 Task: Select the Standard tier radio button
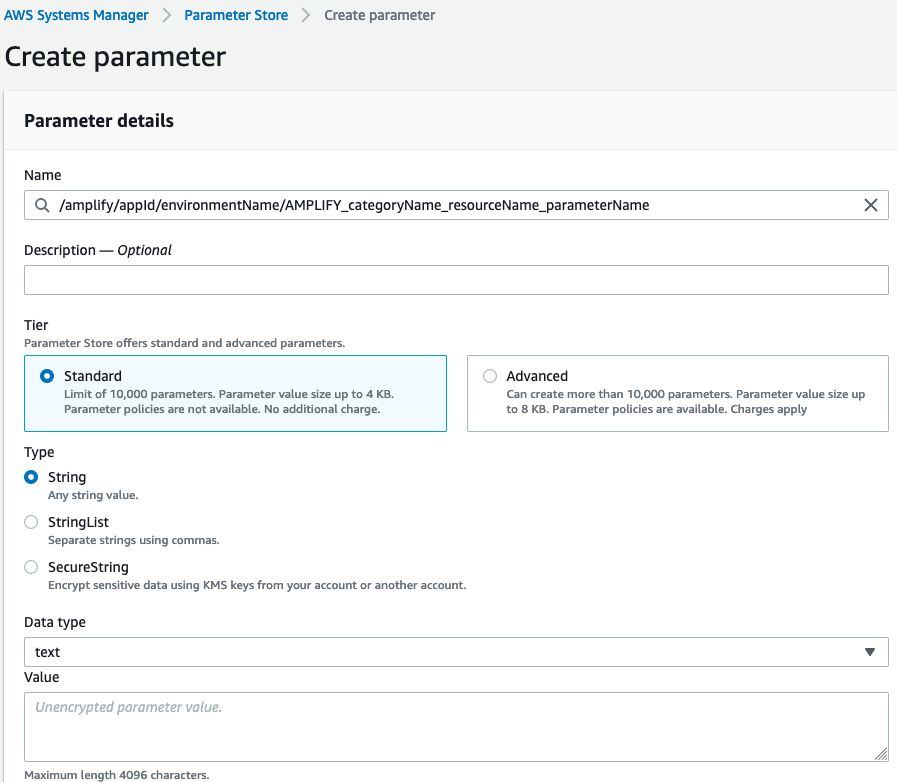pos(47,376)
